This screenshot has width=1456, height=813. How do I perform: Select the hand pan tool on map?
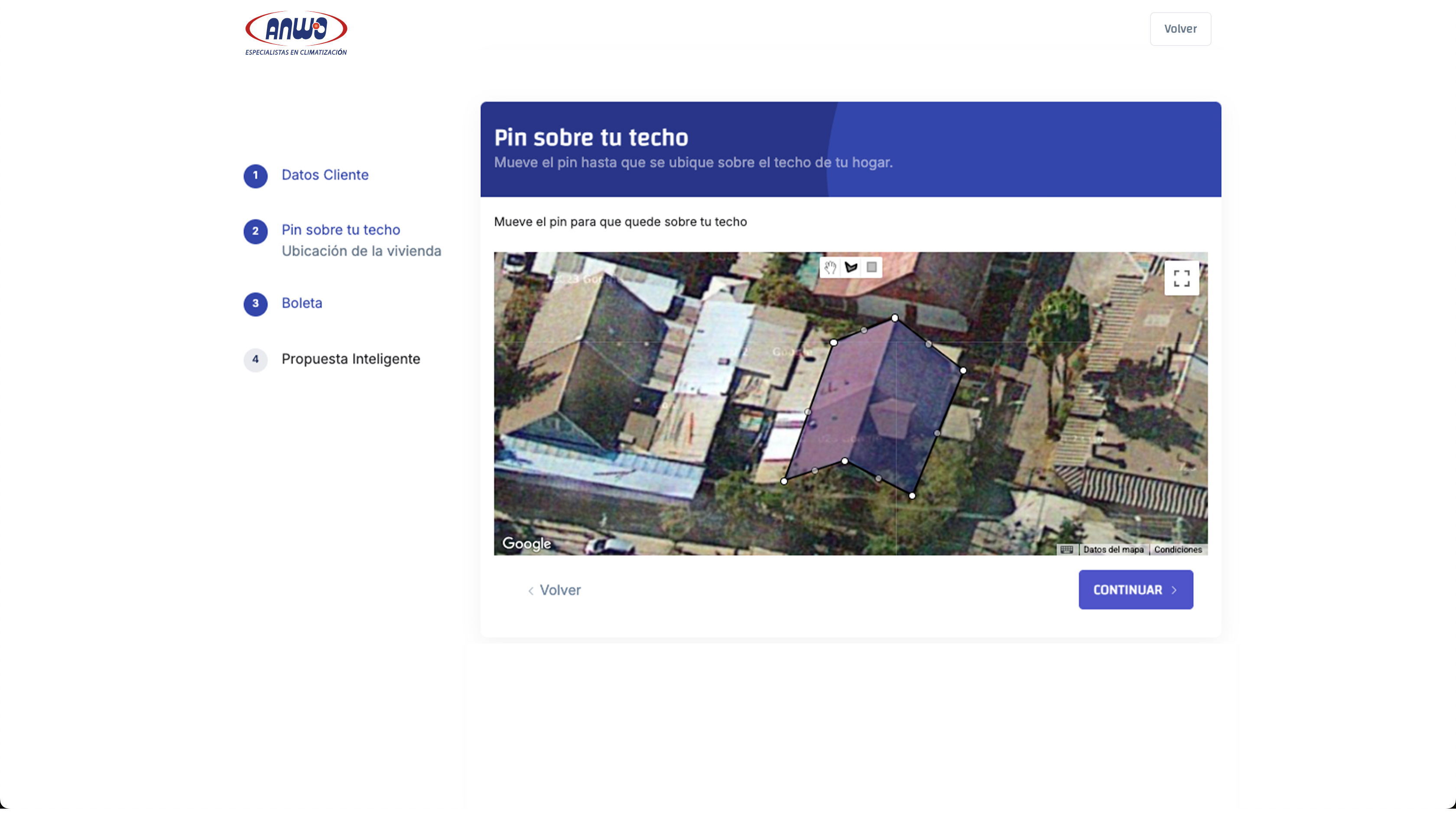coord(830,267)
